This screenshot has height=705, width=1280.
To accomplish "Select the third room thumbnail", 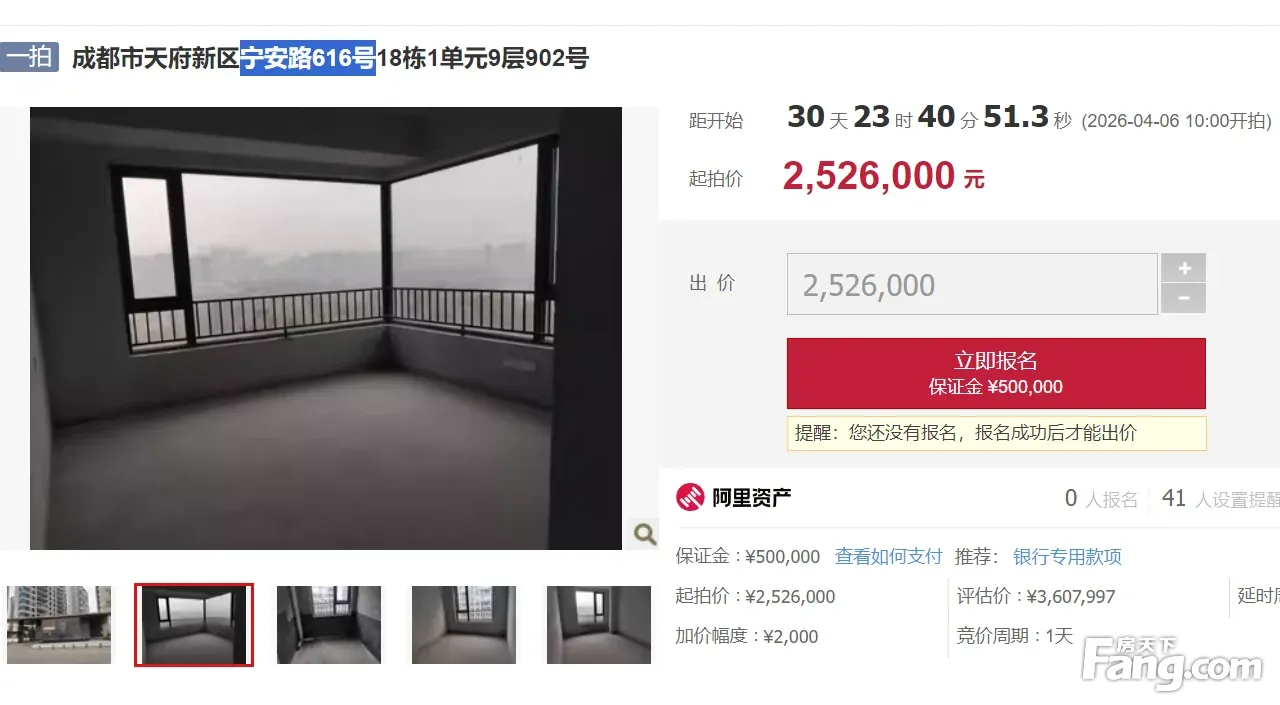I will pyautogui.click(x=329, y=625).
